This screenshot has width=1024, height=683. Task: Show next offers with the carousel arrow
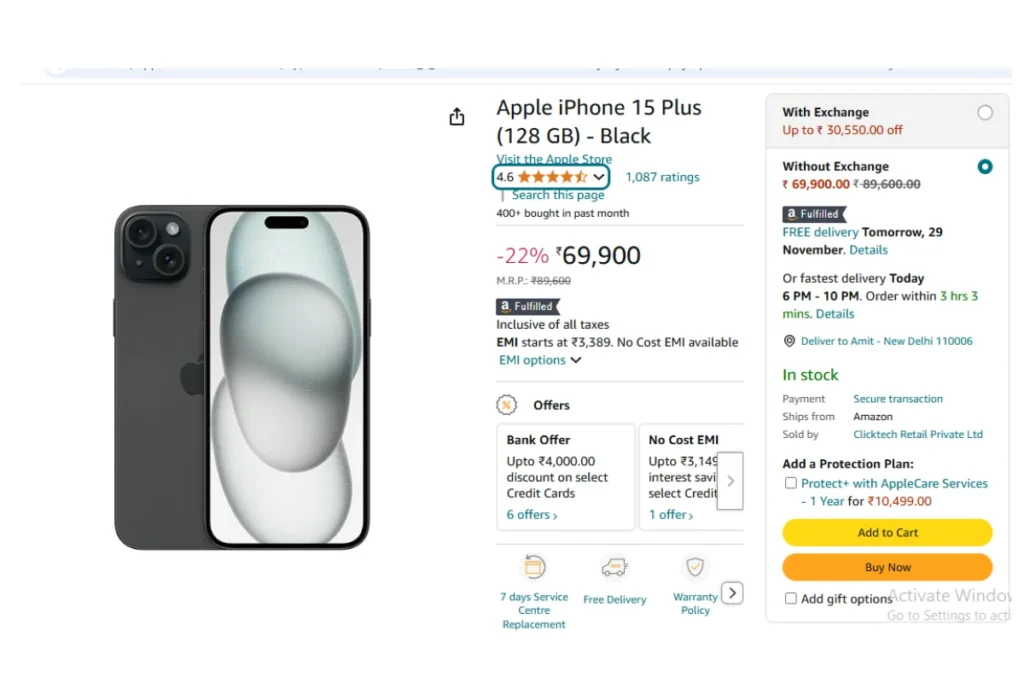tap(730, 481)
